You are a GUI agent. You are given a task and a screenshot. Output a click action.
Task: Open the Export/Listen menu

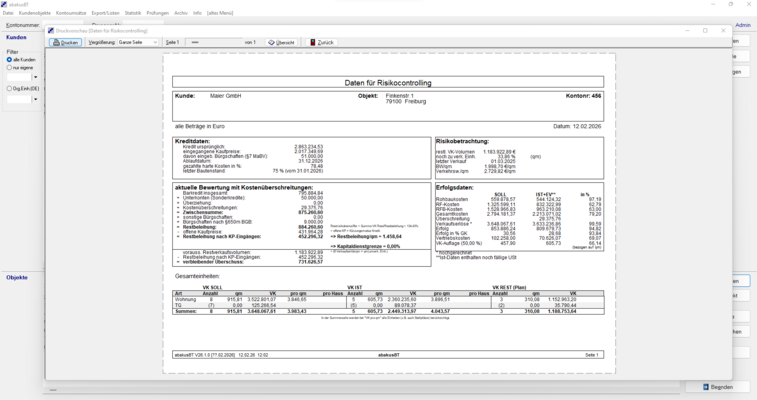pyautogui.click(x=105, y=13)
